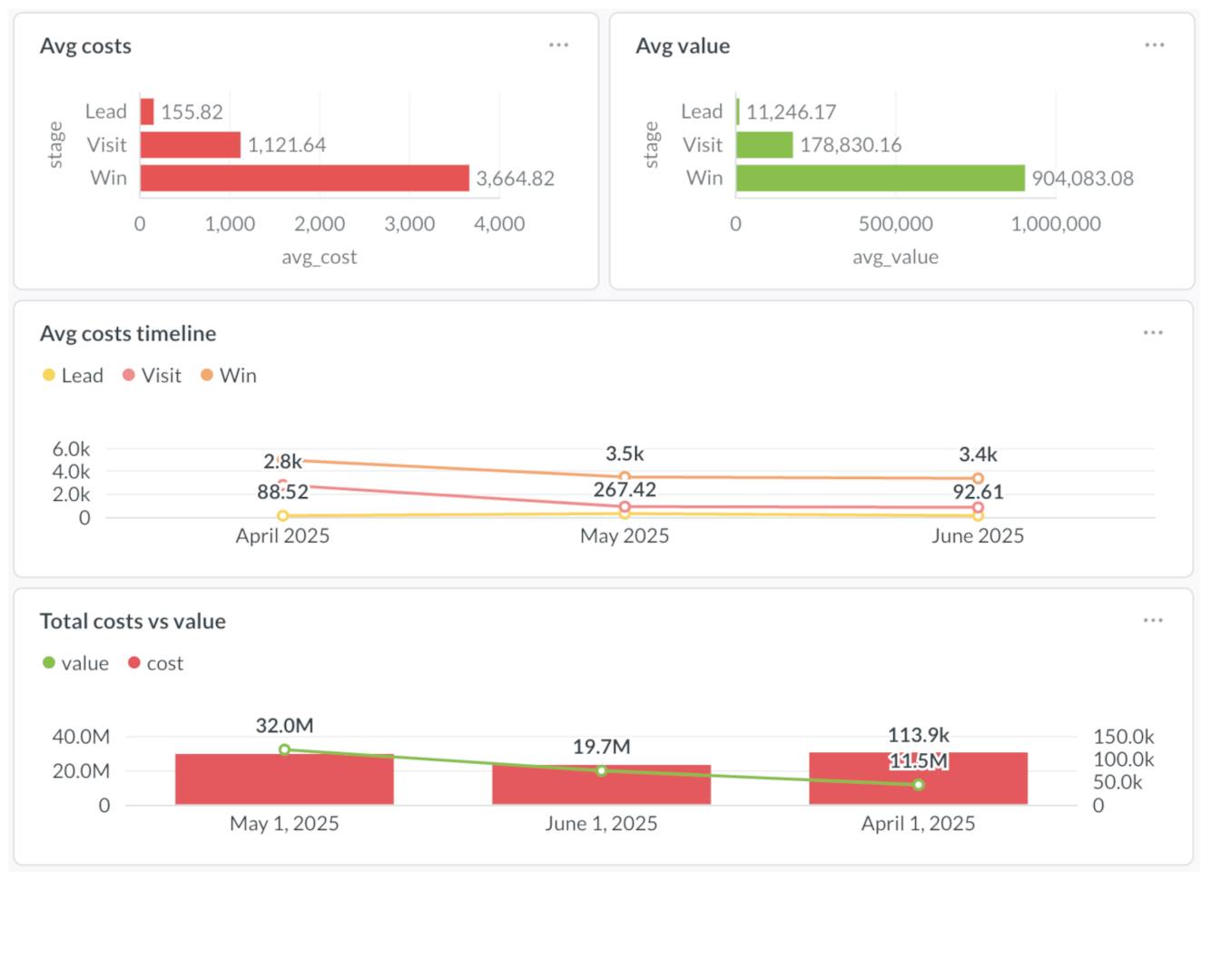Screen dimensions: 1211x980
Task: Expand the Win legend entry in timeline chart
Action: [228, 375]
